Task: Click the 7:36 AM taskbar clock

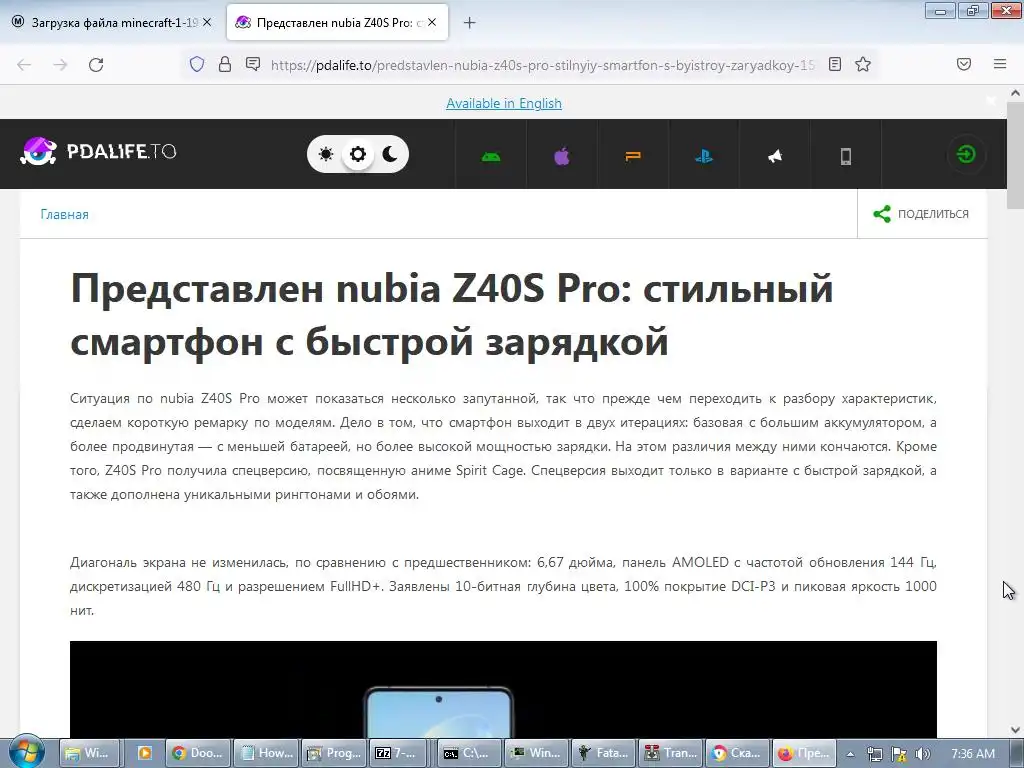Action: [x=973, y=754]
